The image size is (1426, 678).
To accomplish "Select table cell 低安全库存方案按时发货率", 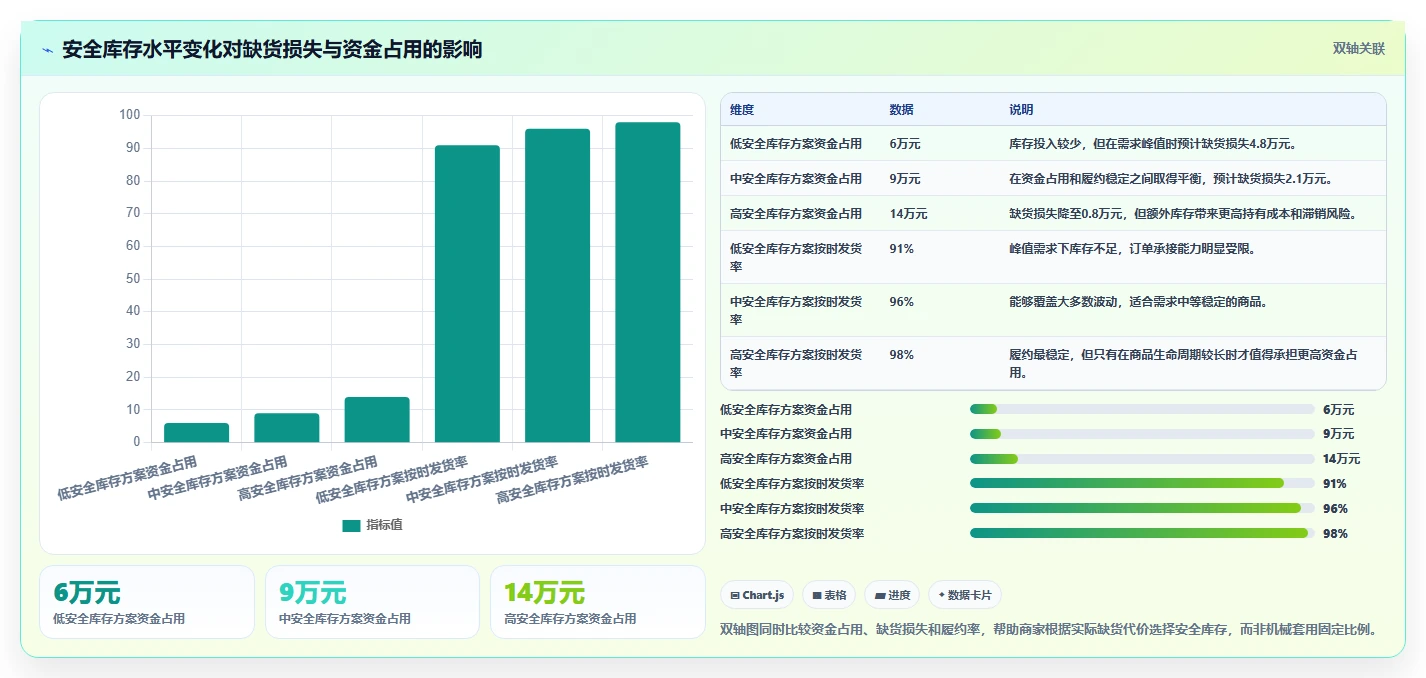I will (x=796, y=257).
